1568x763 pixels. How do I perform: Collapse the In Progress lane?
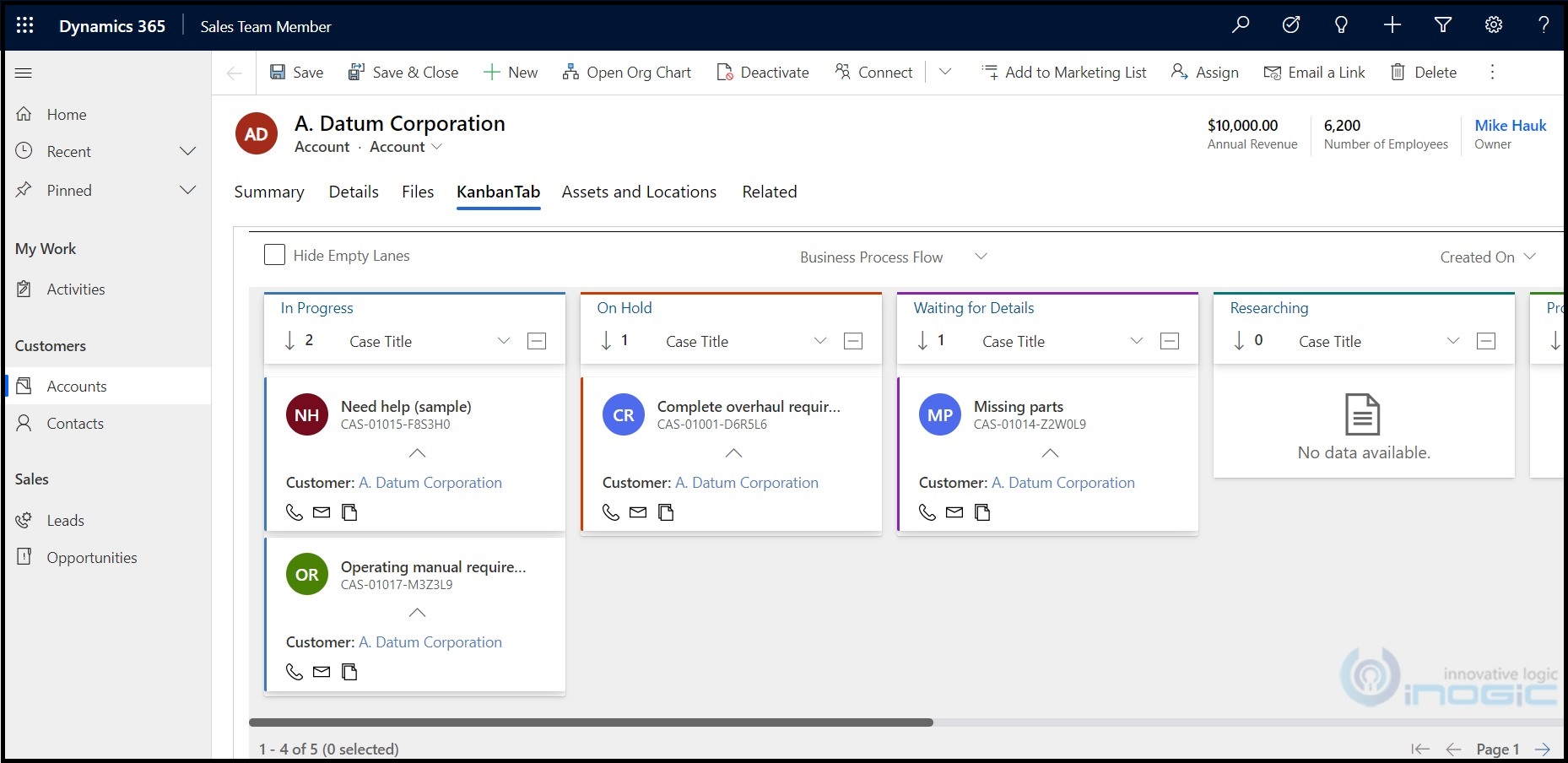coord(537,341)
